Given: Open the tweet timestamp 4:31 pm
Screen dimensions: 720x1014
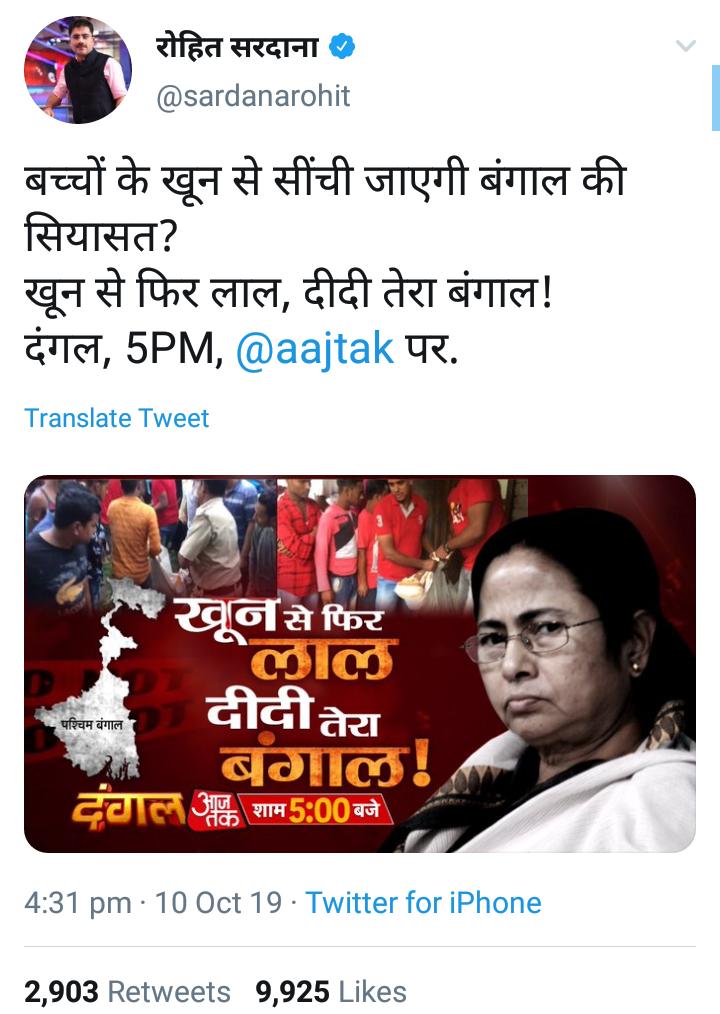Looking at the screenshot, I should pyautogui.click(x=78, y=903).
